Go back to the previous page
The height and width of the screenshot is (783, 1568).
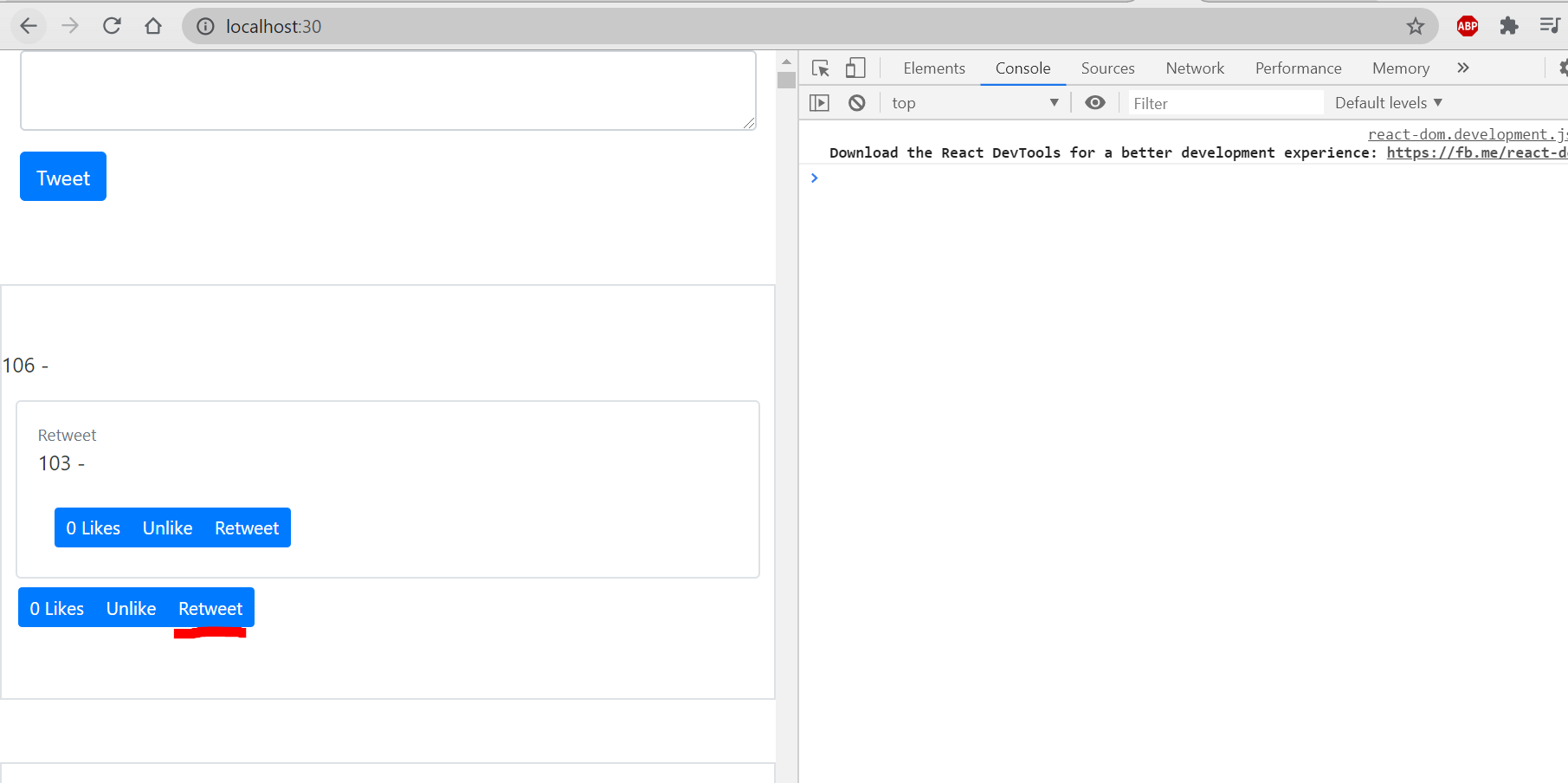(29, 26)
